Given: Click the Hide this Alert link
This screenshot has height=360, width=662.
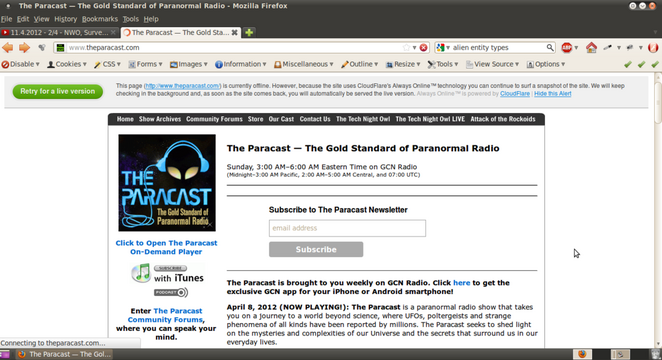Looking at the screenshot, I should point(553,94).
